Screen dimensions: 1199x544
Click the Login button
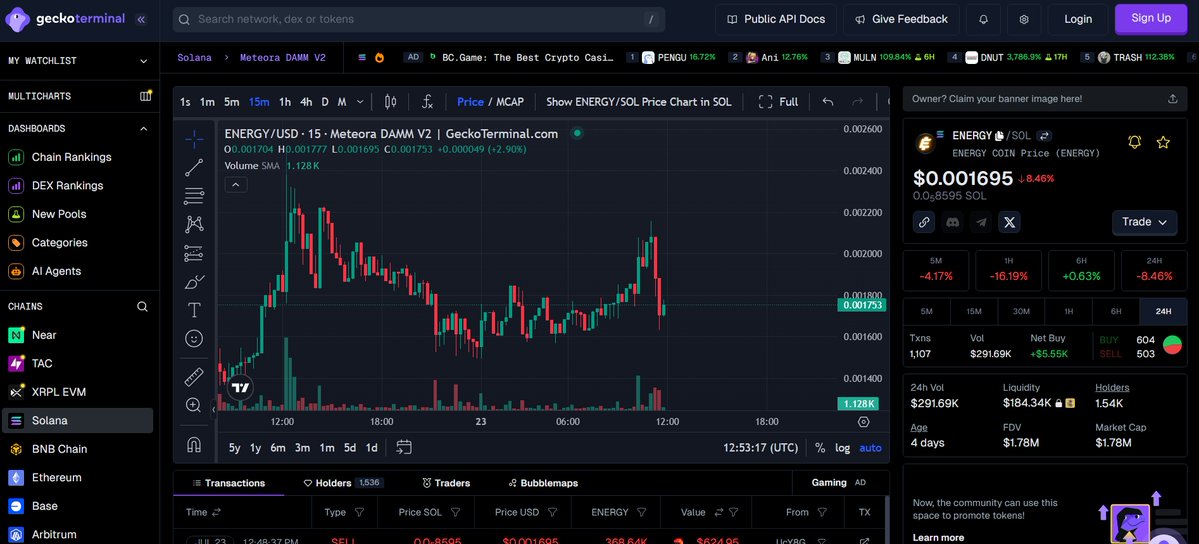click(1077, 19)
